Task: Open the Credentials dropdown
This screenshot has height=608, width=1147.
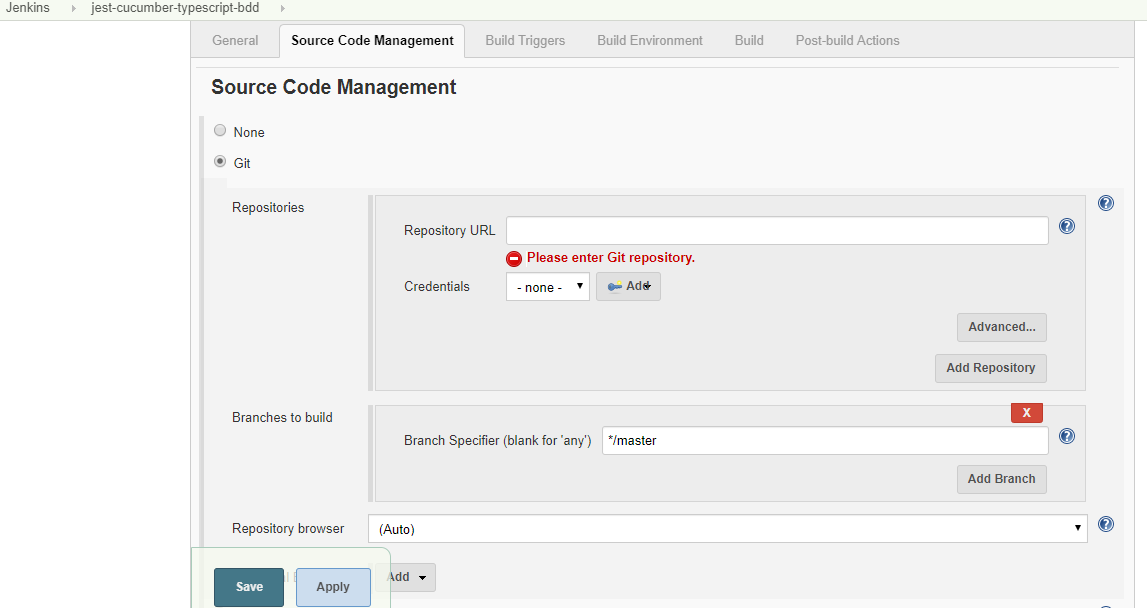Action: [547, 287]
